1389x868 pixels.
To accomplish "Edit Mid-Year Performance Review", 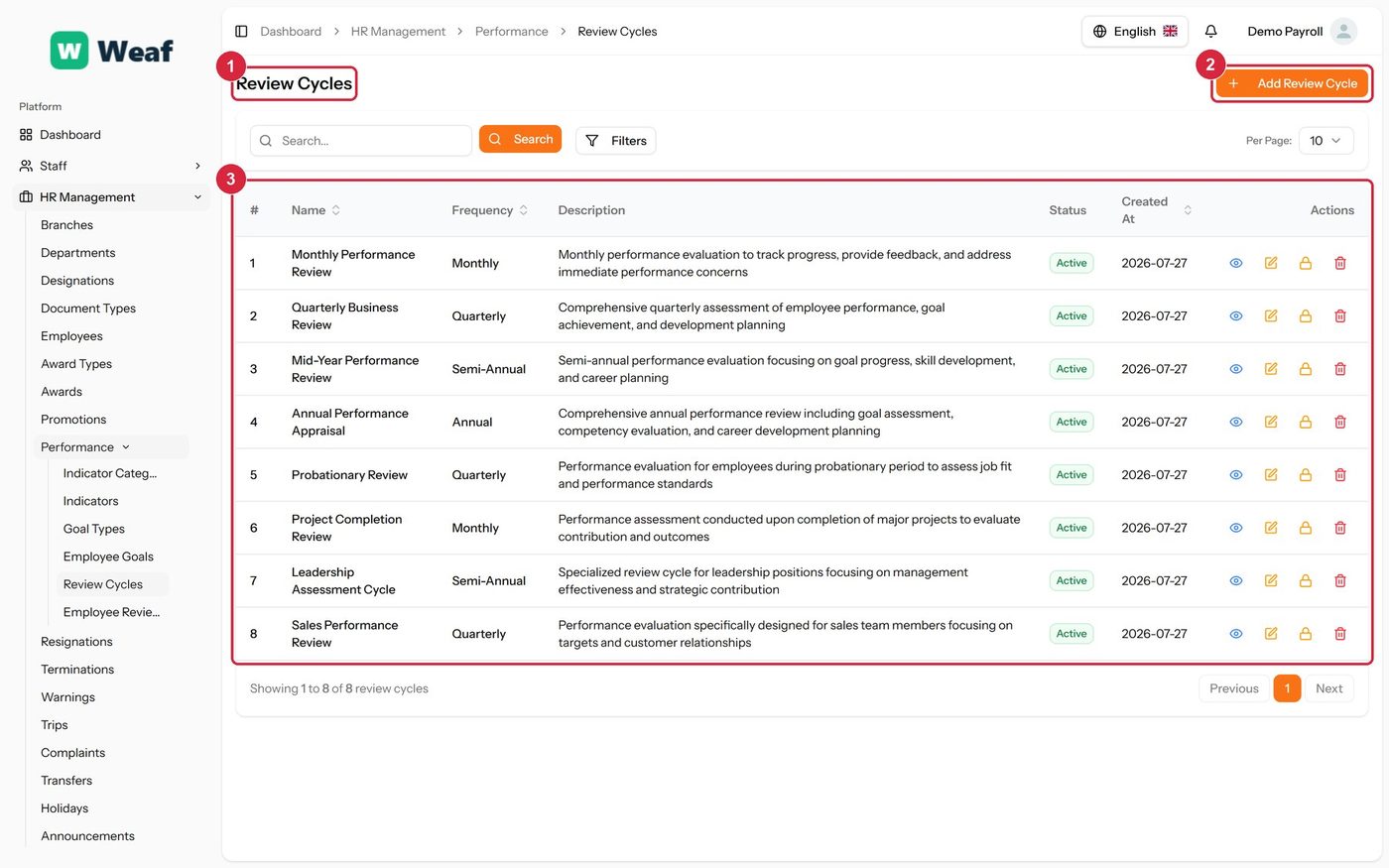I will coord(1271,369).
